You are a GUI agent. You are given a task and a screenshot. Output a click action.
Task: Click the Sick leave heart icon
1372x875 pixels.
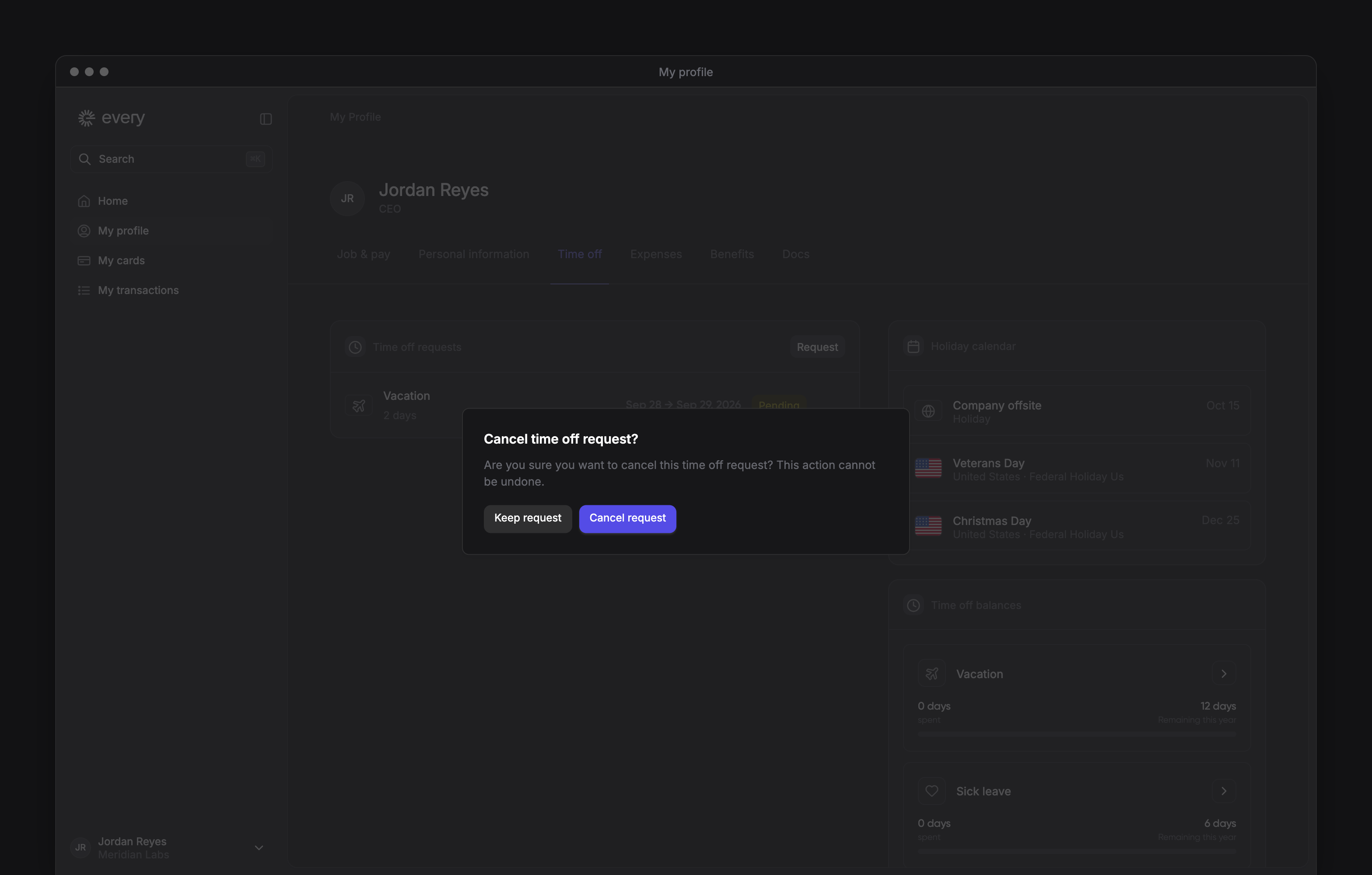click(931, 791)
